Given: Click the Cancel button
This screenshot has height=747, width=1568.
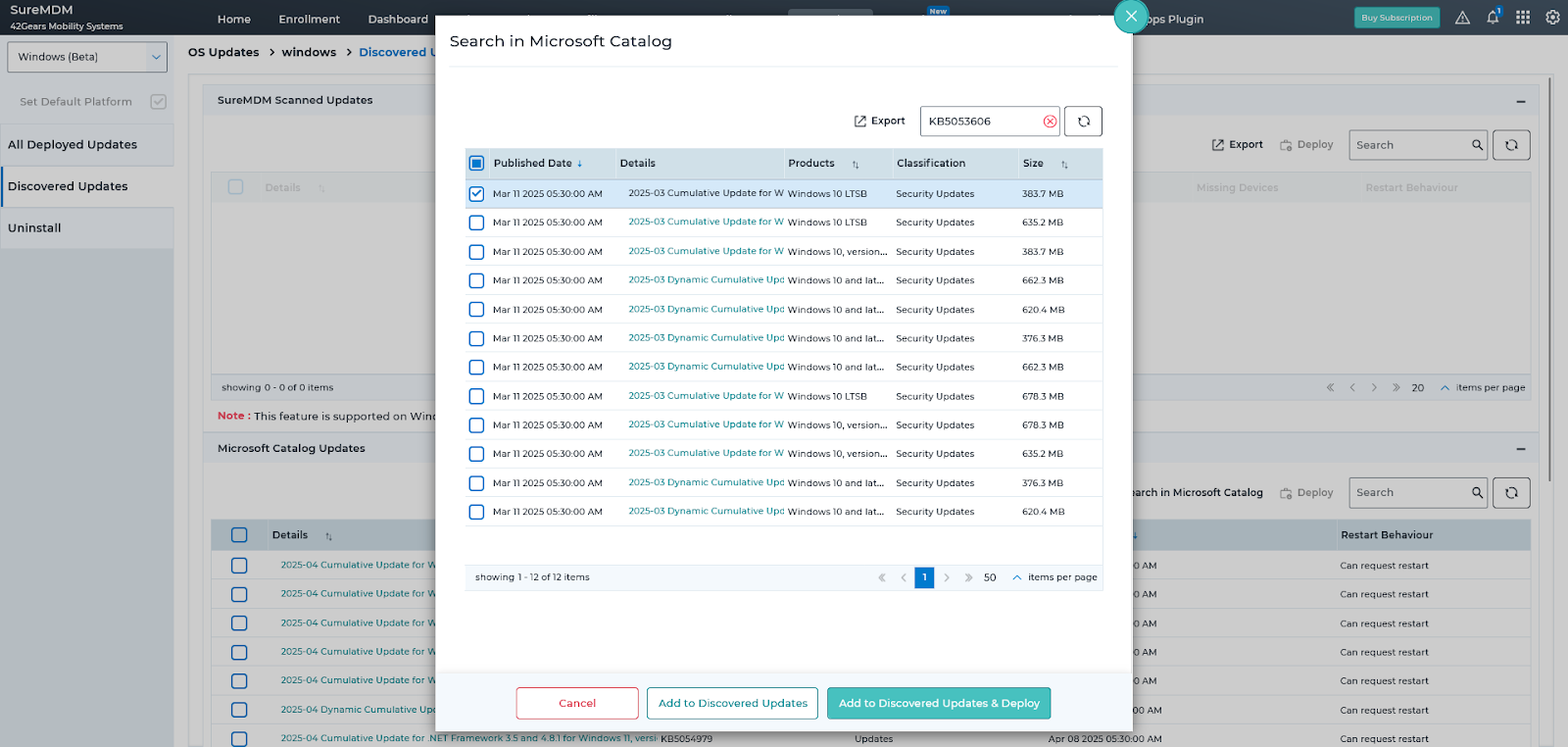Looking at the screenshot, I should pyautogui.click(x=576, y=703).
